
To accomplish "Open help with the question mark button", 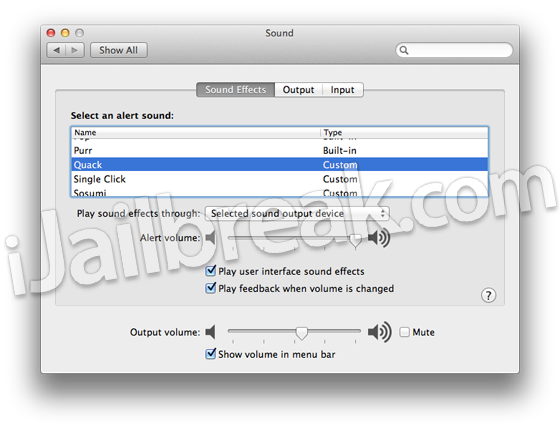I will click(x=488, y=295).
